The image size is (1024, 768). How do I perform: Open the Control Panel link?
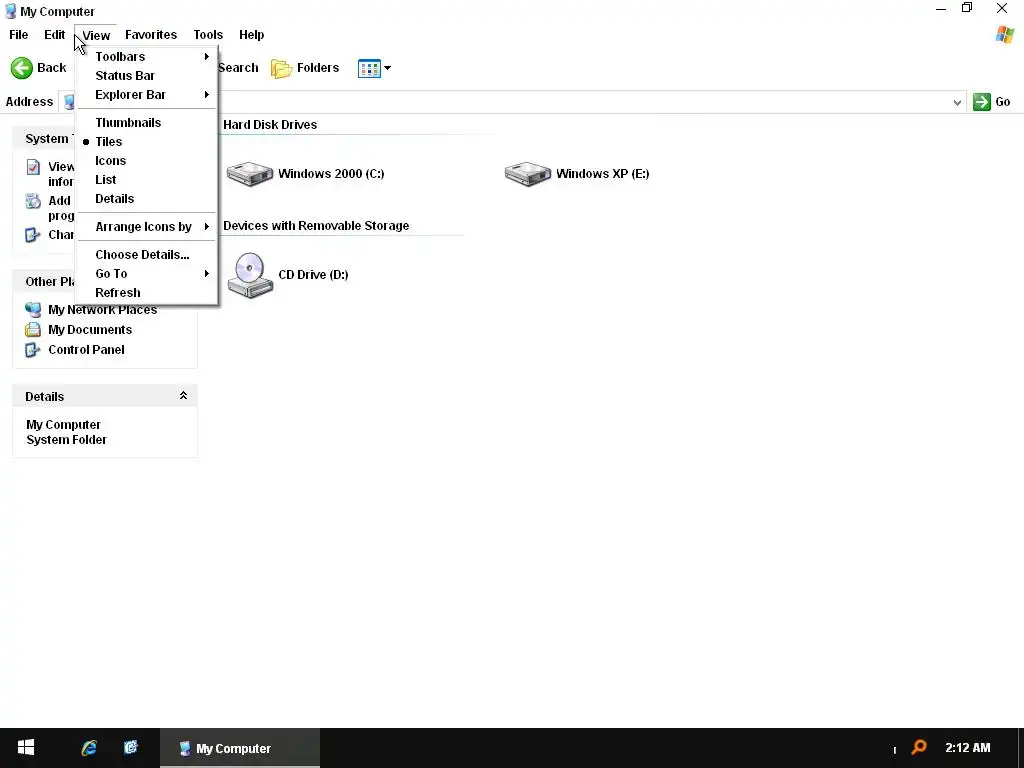click(86, 350)
